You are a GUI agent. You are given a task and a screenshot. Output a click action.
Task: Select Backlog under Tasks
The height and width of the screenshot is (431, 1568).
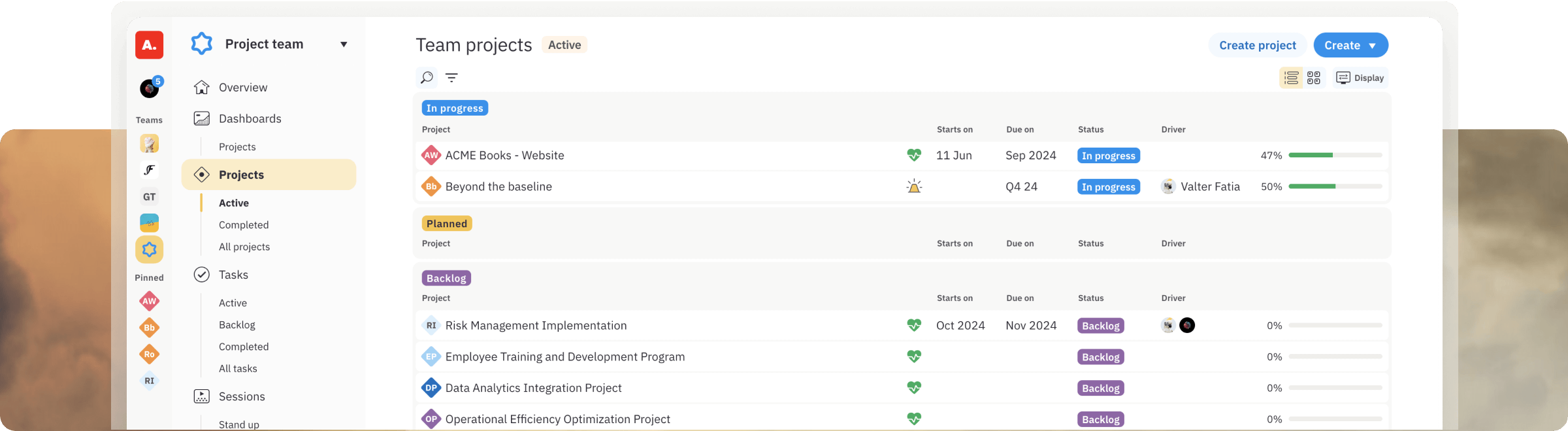tap(237, 325)
